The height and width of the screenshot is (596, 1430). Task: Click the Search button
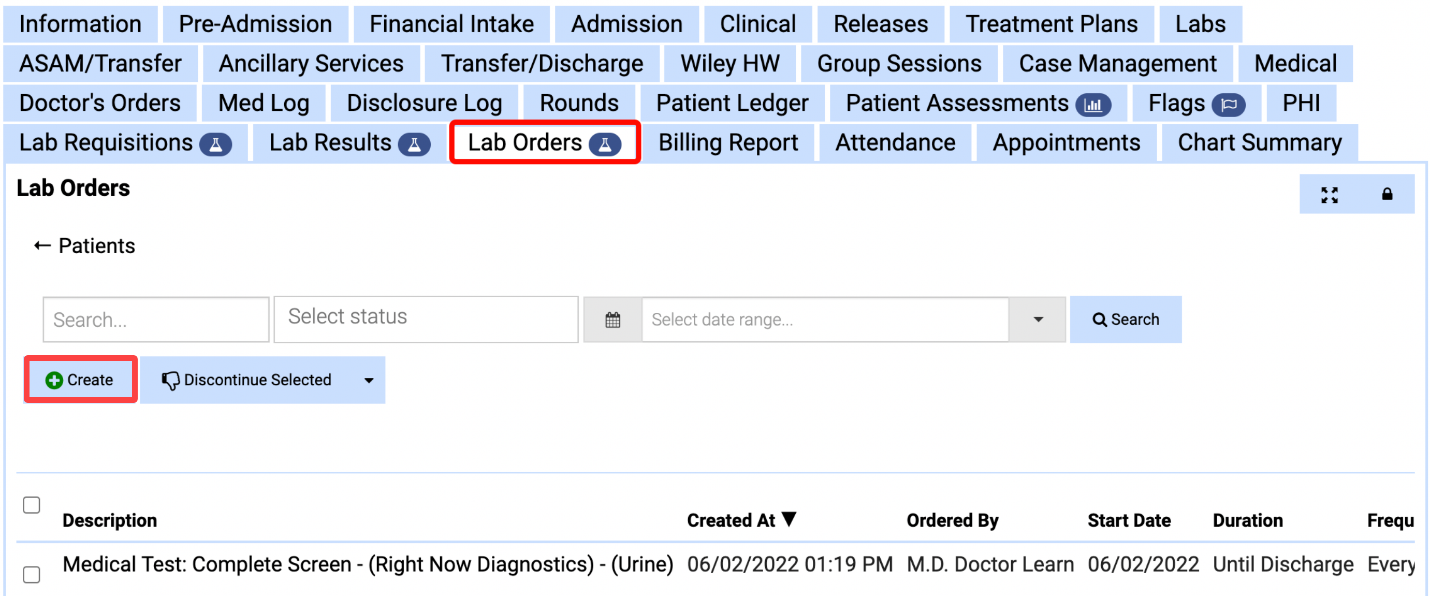pyautogui.click(x=1126, y=320)
